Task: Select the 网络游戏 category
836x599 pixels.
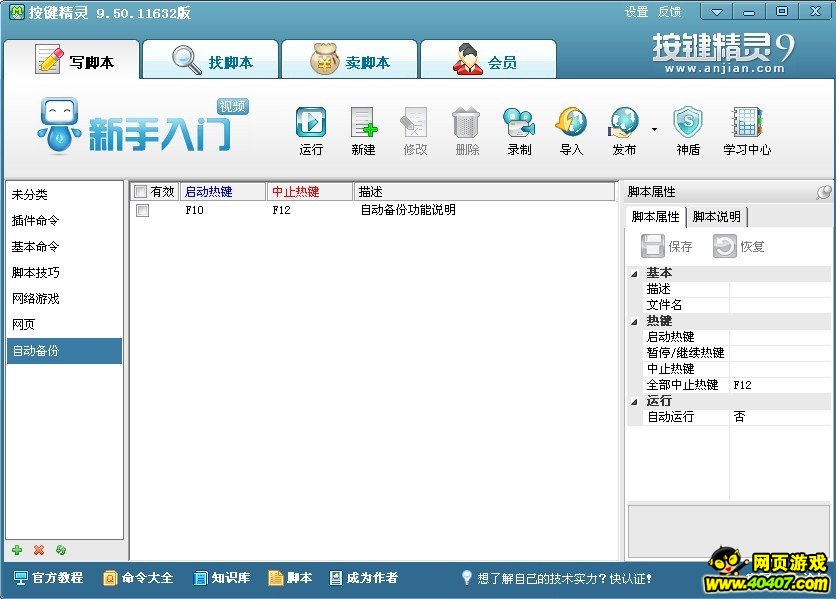Action: click(64, 299)
